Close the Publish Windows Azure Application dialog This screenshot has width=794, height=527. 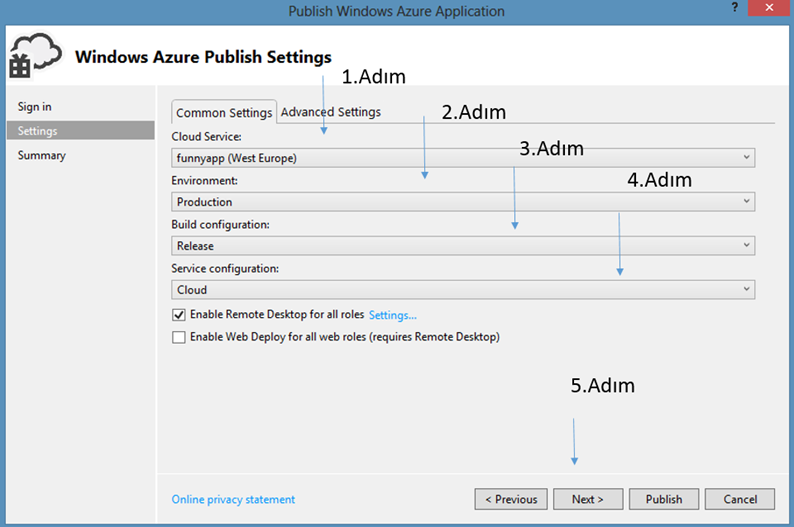coord(769,8)
